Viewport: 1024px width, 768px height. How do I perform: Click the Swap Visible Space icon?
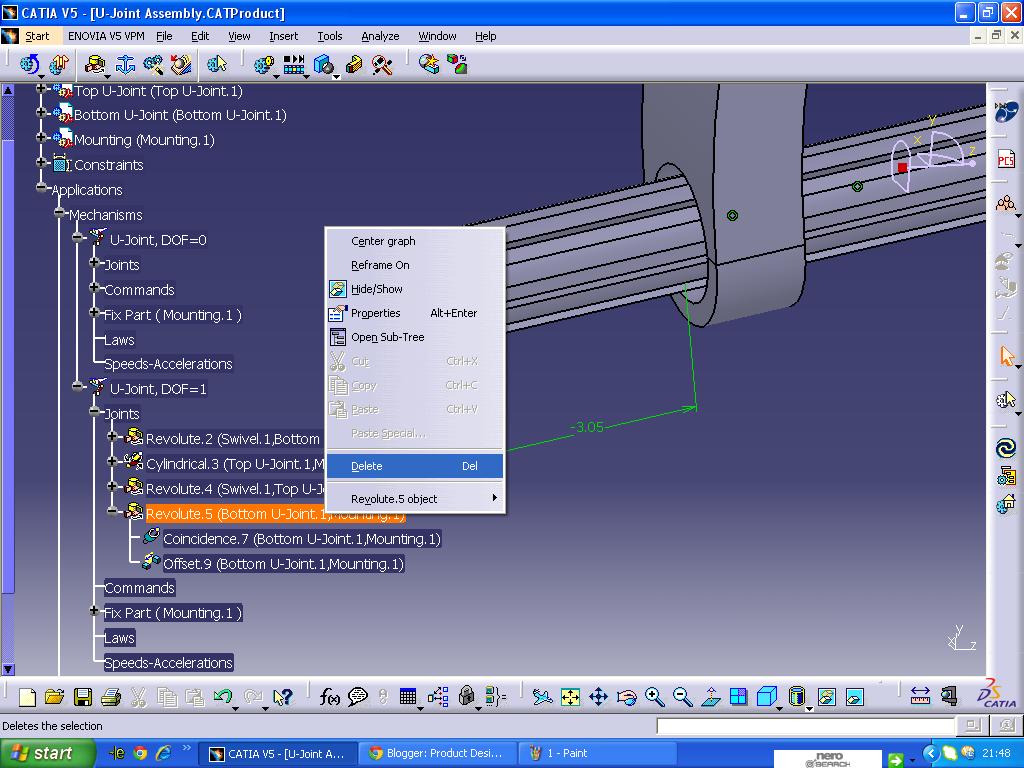pos(854,697)
